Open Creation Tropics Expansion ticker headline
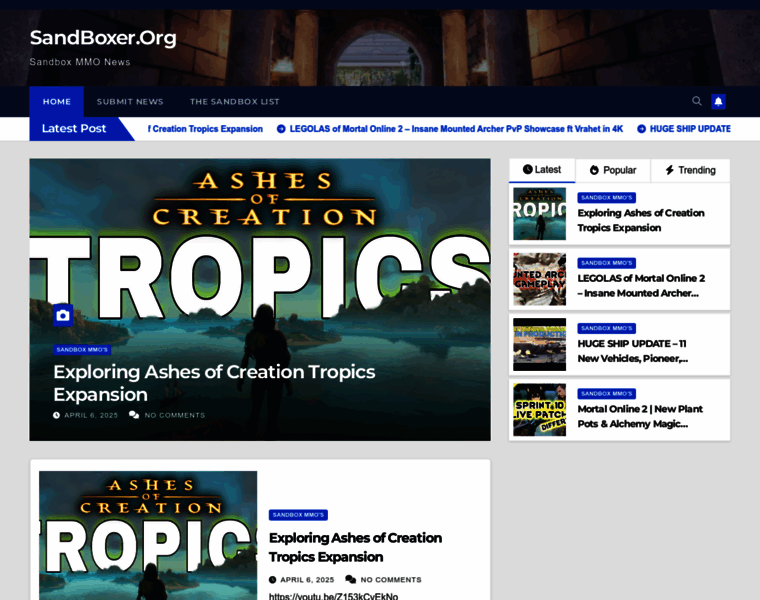The width and height of the screenshot is (760, 600). 205,129
